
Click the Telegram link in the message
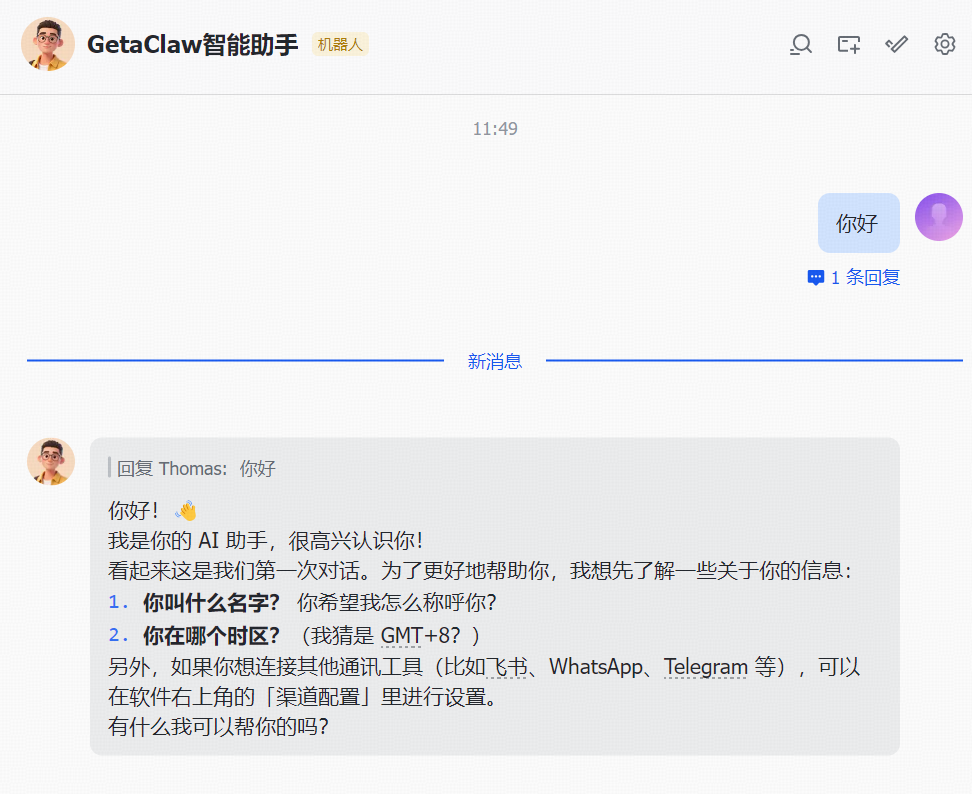pyautogui.click(x=706, y=666)
